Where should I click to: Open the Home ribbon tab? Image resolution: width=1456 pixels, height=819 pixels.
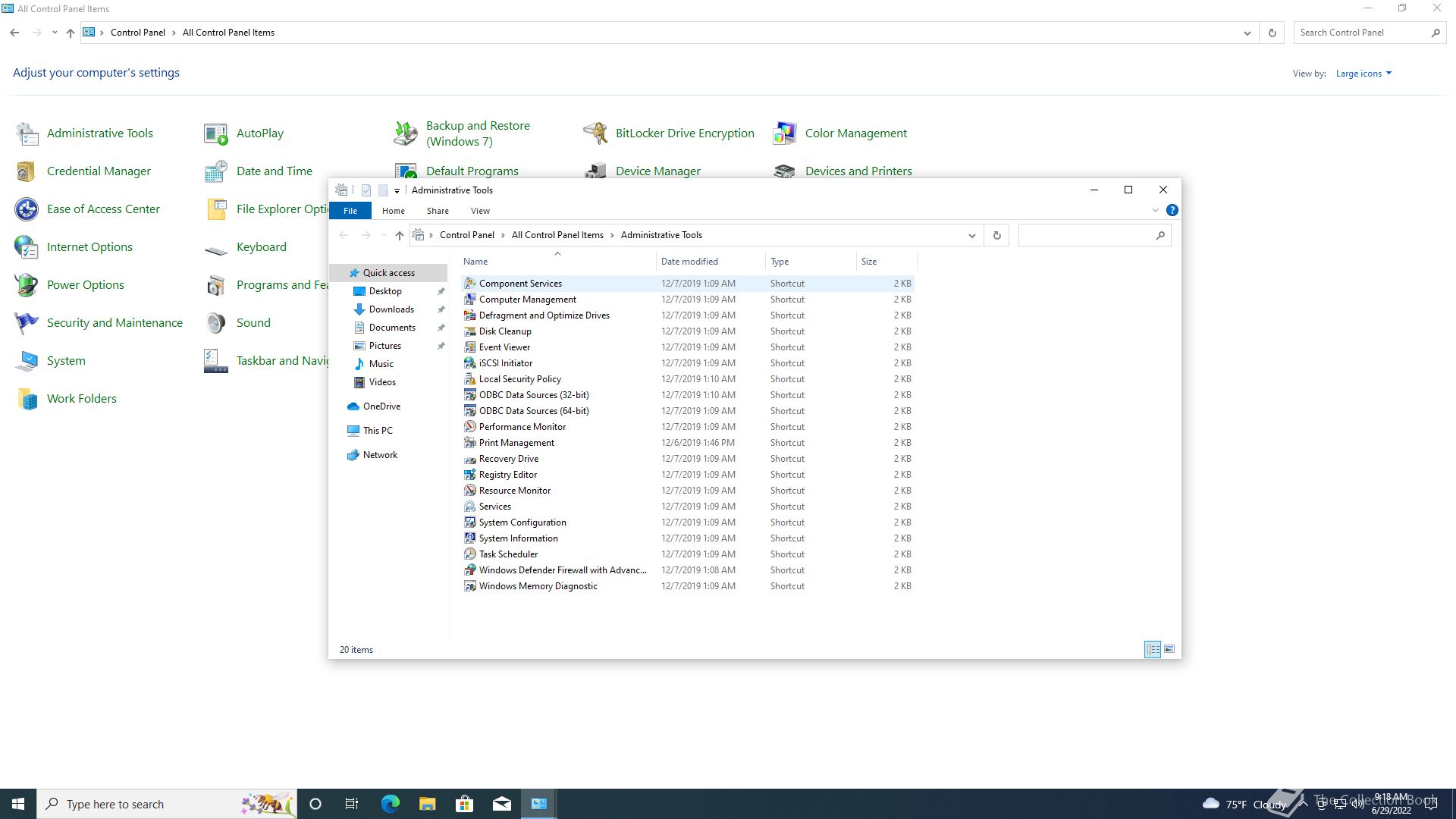tap(393, 211)
